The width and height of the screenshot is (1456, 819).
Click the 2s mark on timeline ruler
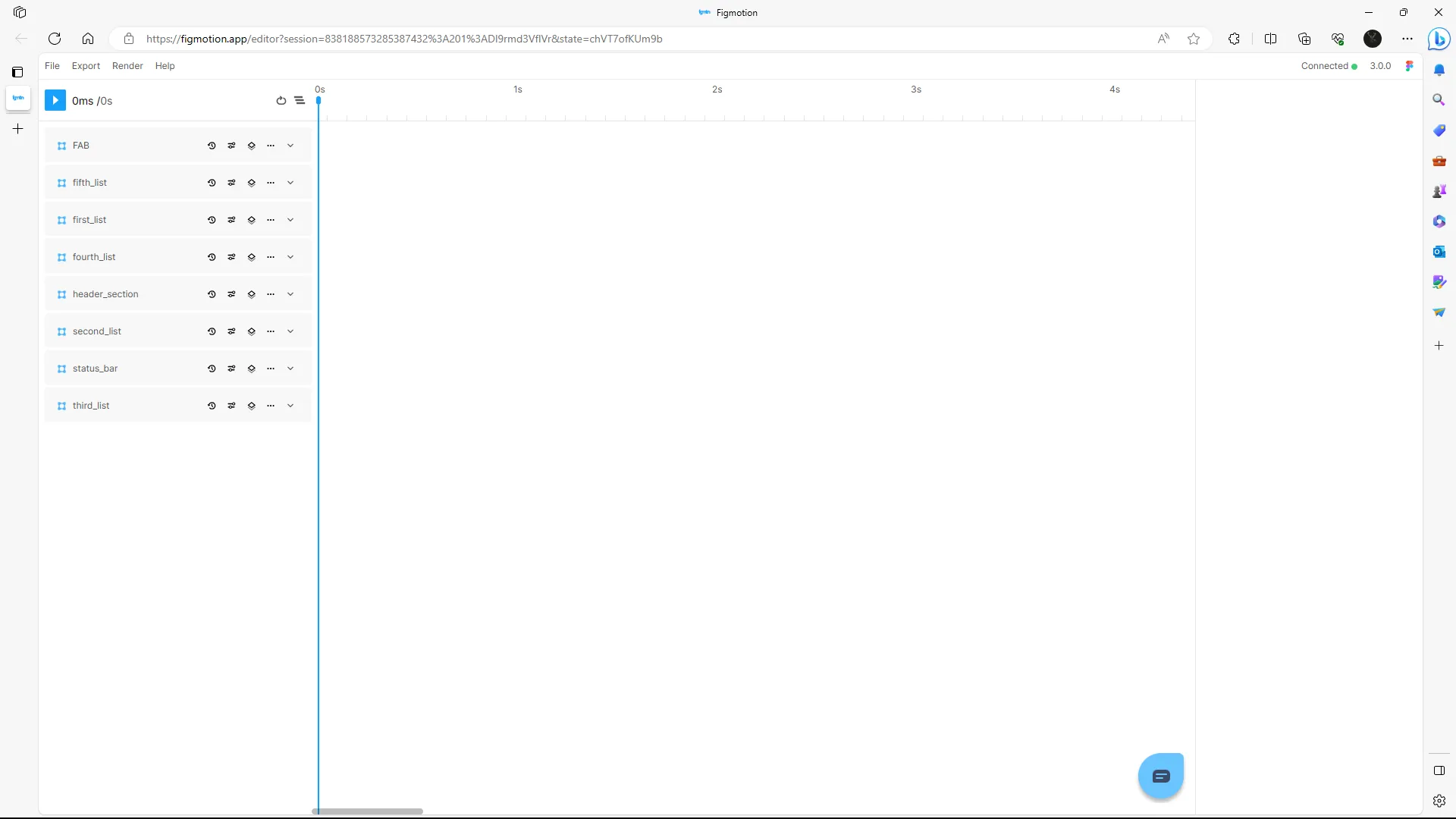coord(717,89)
